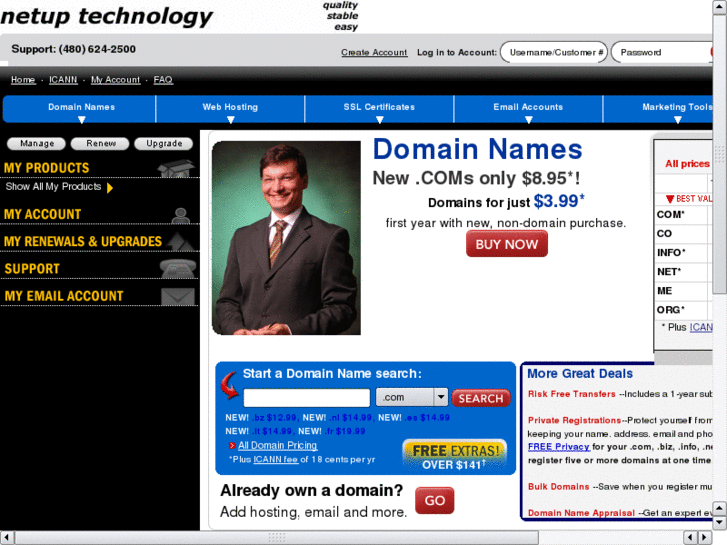Viewport: 727px width, 545px height.
Task: Expand the Email Accounts menu arrow
Action: pos(528,120)
